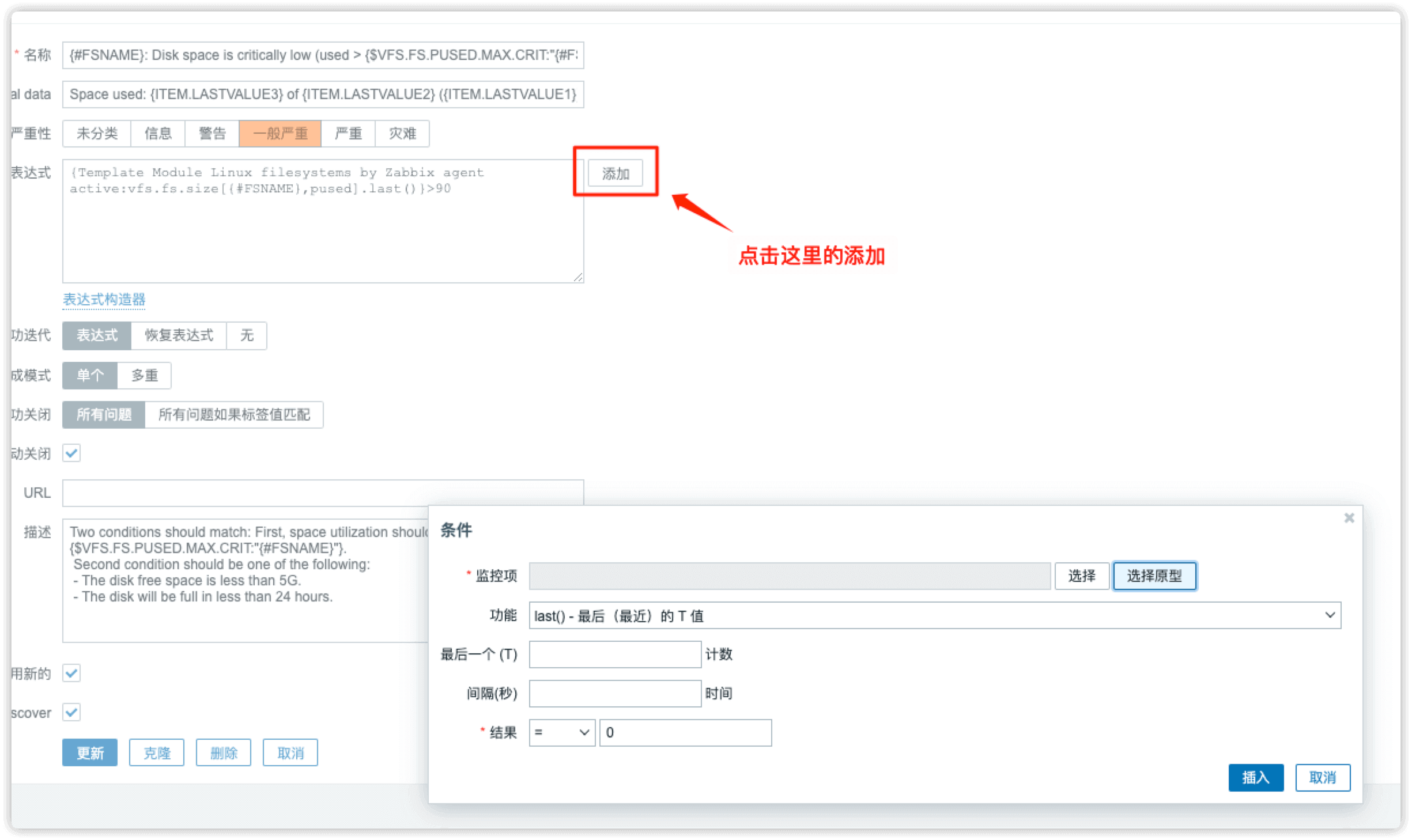Image resolution: width=1412 pixels, height=840 pixels.
Task: Toggle the Discover checkbox
Action: tap(71, 712)
